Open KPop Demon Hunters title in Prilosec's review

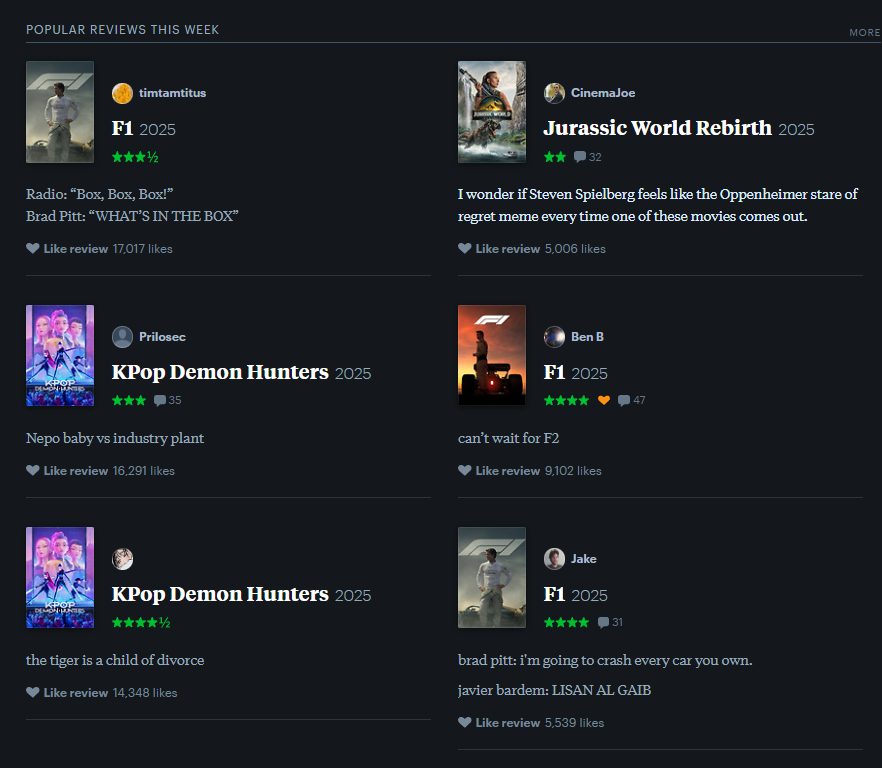click(220, 372)
